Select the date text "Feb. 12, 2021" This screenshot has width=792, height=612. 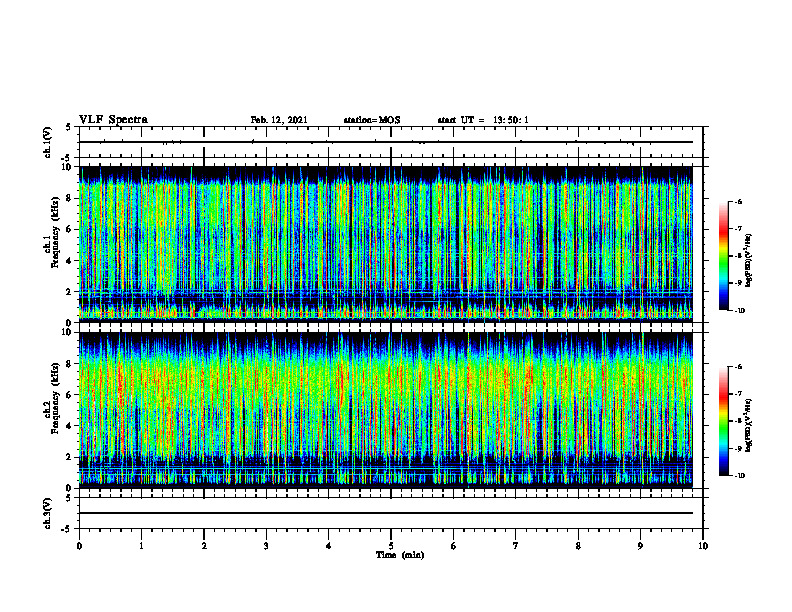pyautogui.click(x=279, y=120)
